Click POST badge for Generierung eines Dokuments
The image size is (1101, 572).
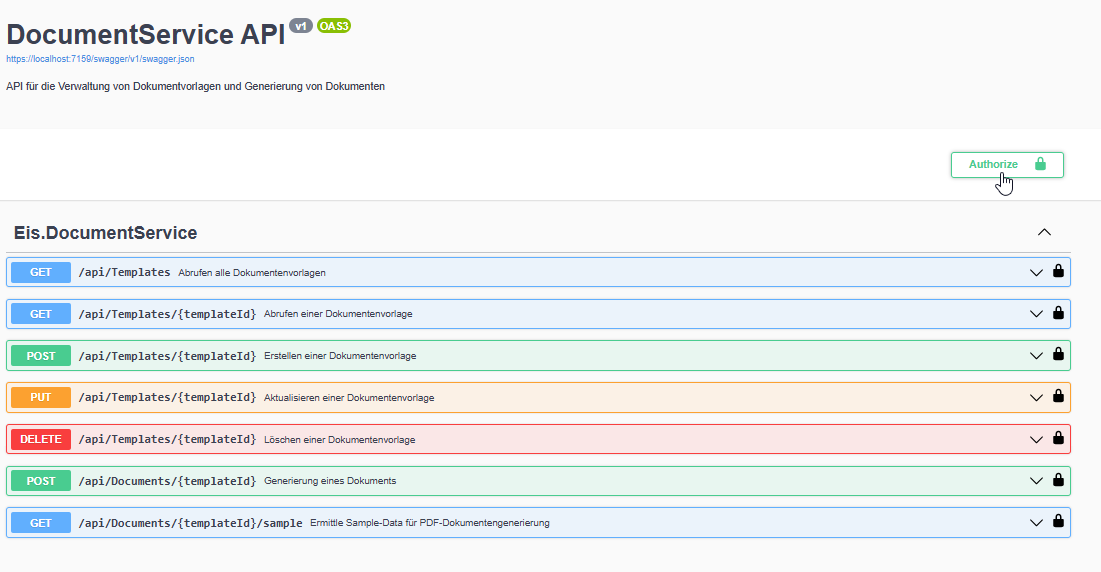[41, 481]
